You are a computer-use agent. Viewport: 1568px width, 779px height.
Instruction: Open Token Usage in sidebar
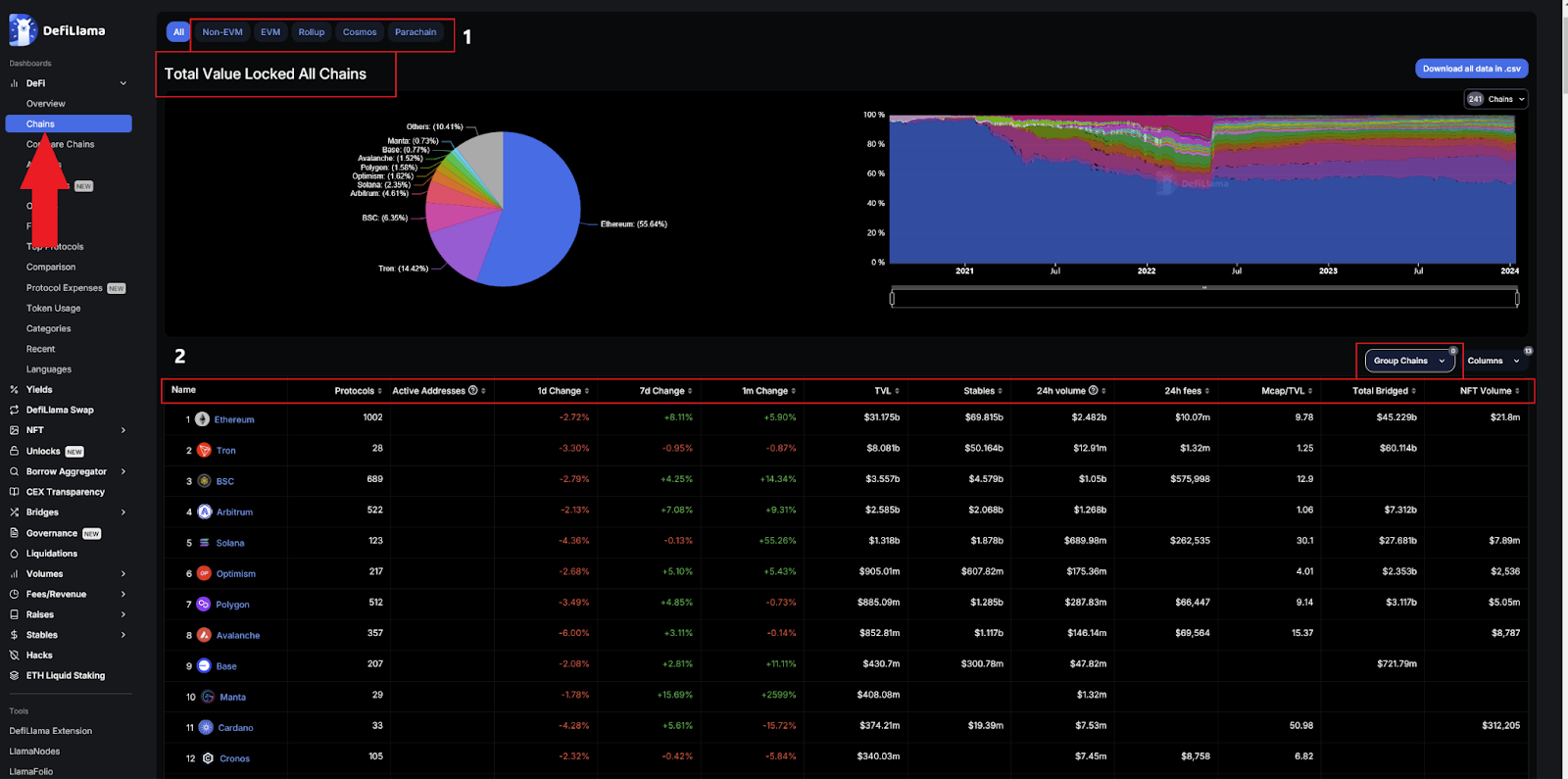click(54, 309)
